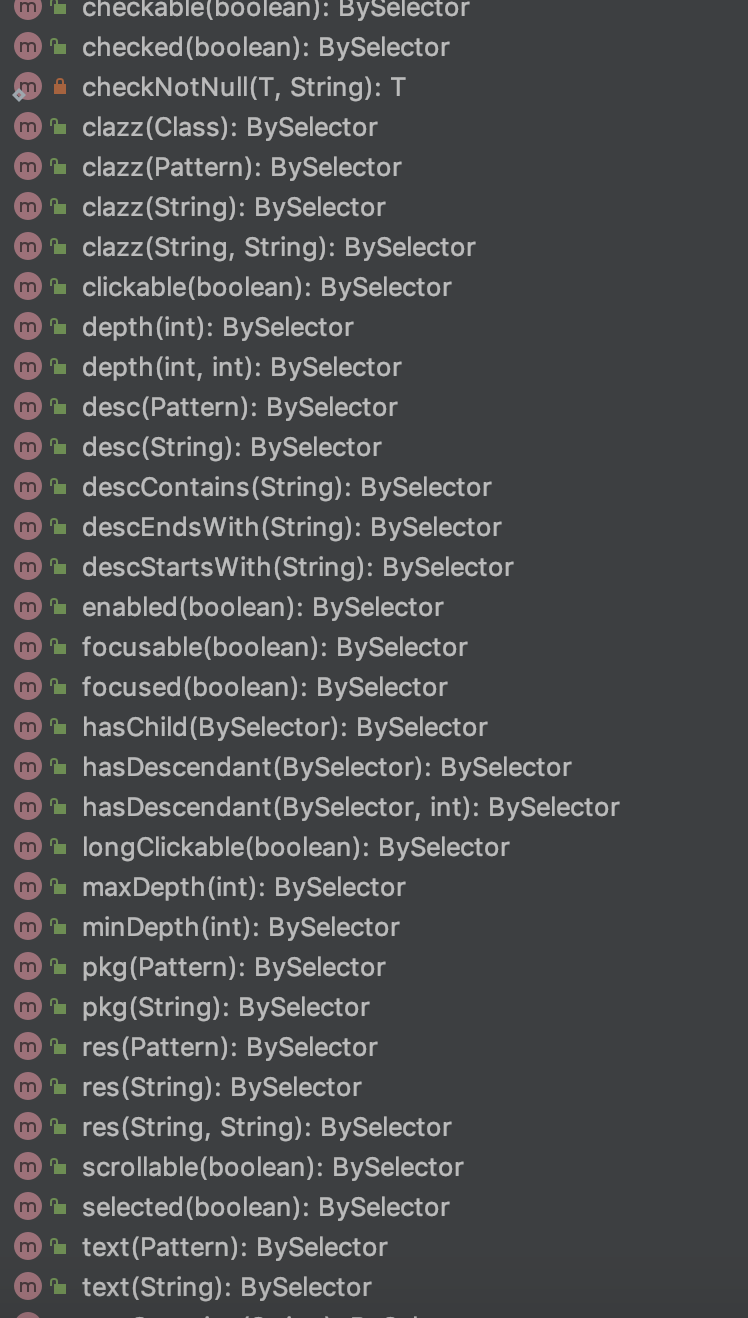
Task: Select clazz(String, String) in the structure list
Action: pyautogui.click(x=278, y=247)
